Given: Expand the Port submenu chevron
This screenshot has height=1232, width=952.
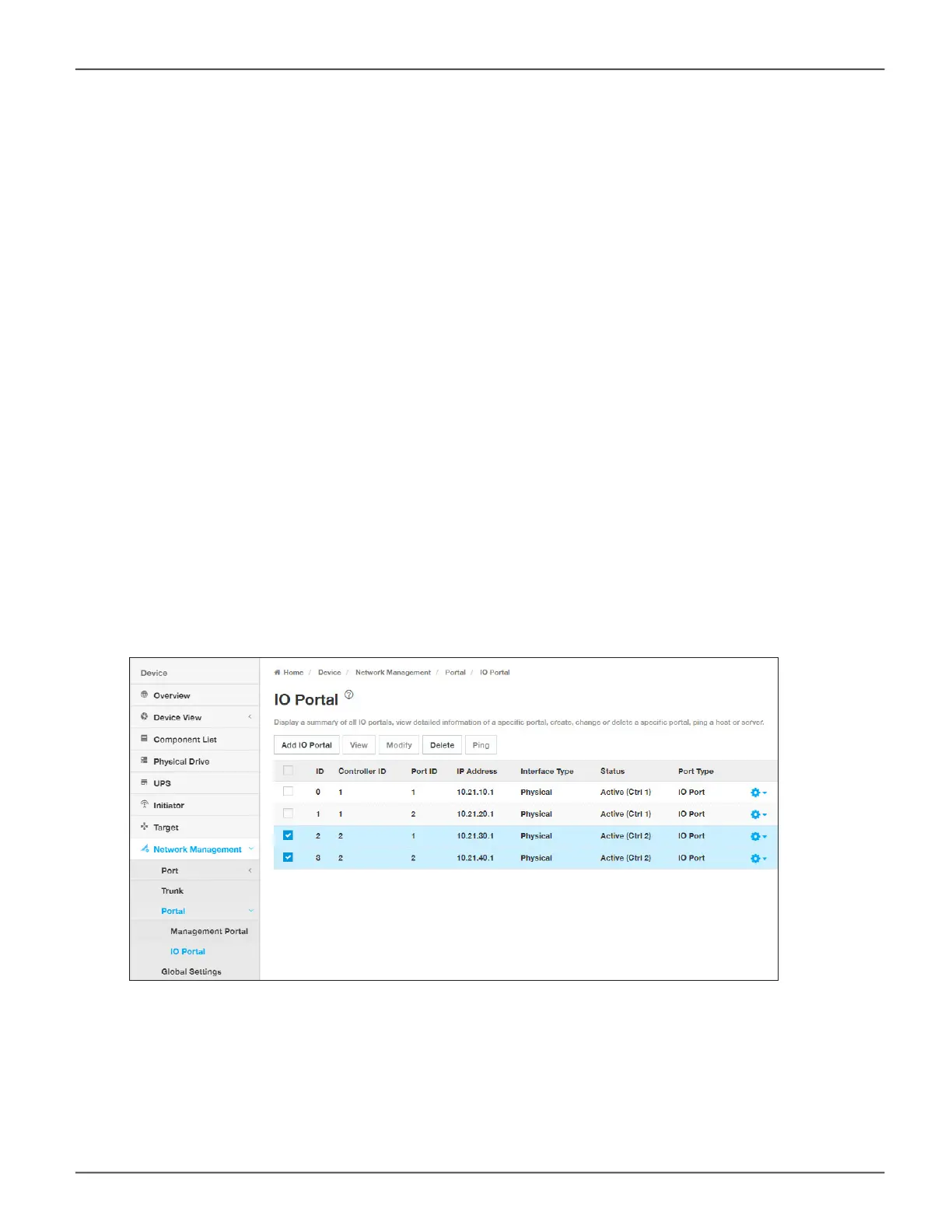Looking at the screenshot, I should 250,870.
